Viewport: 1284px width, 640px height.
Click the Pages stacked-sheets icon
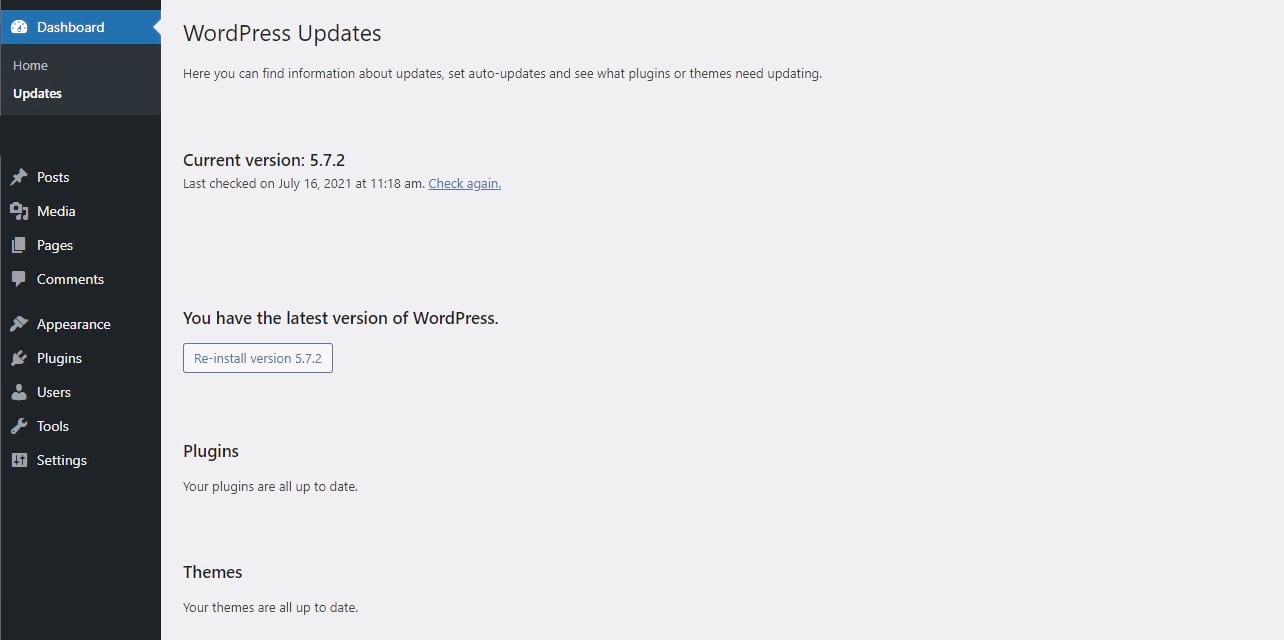(19, 245)
